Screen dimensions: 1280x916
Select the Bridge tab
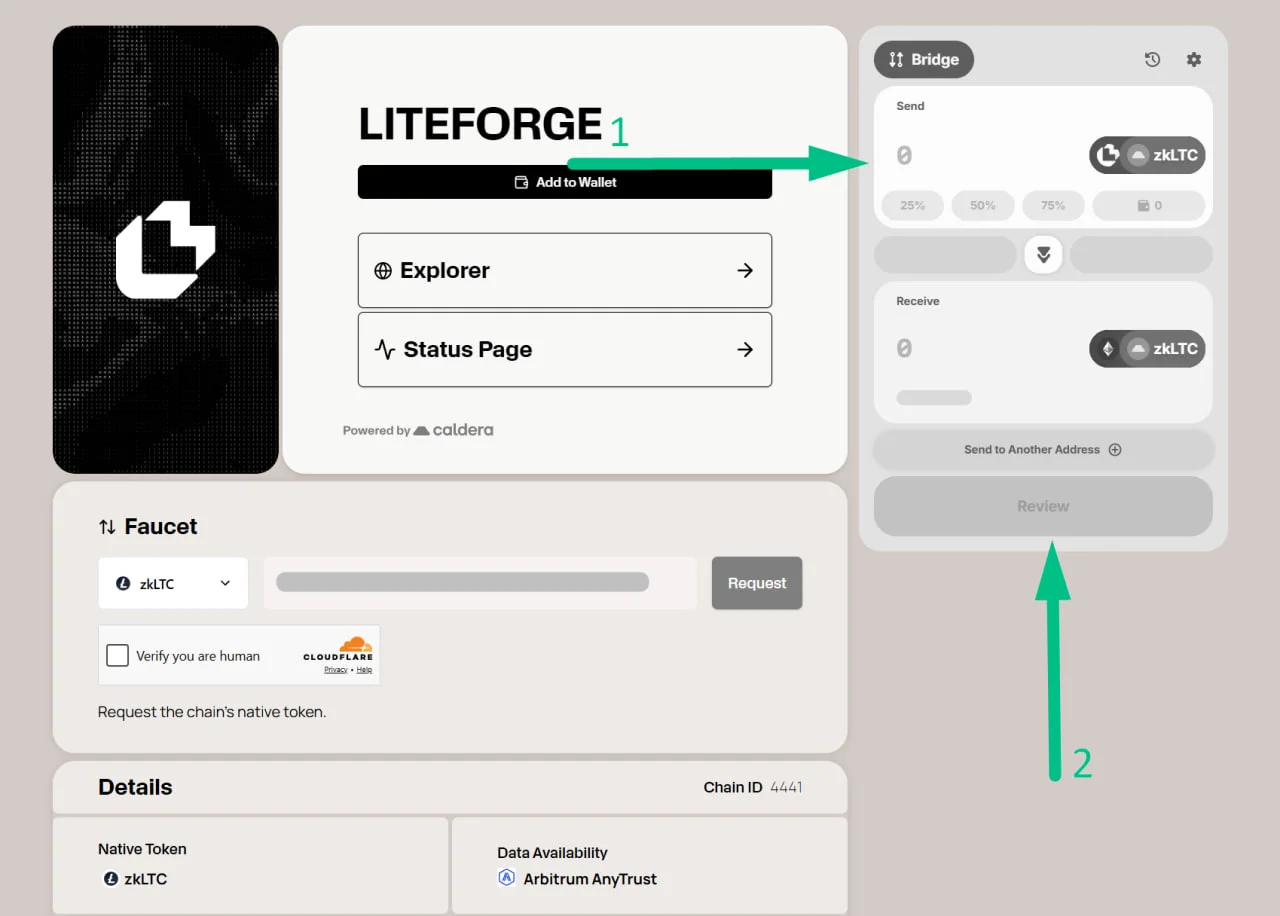924,60
